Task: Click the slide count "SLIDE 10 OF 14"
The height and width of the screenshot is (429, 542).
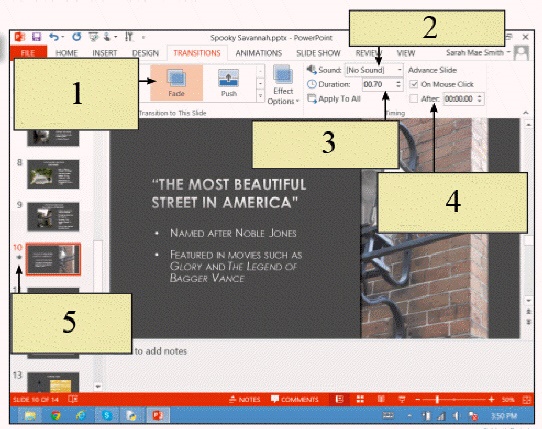Action: 36,400
